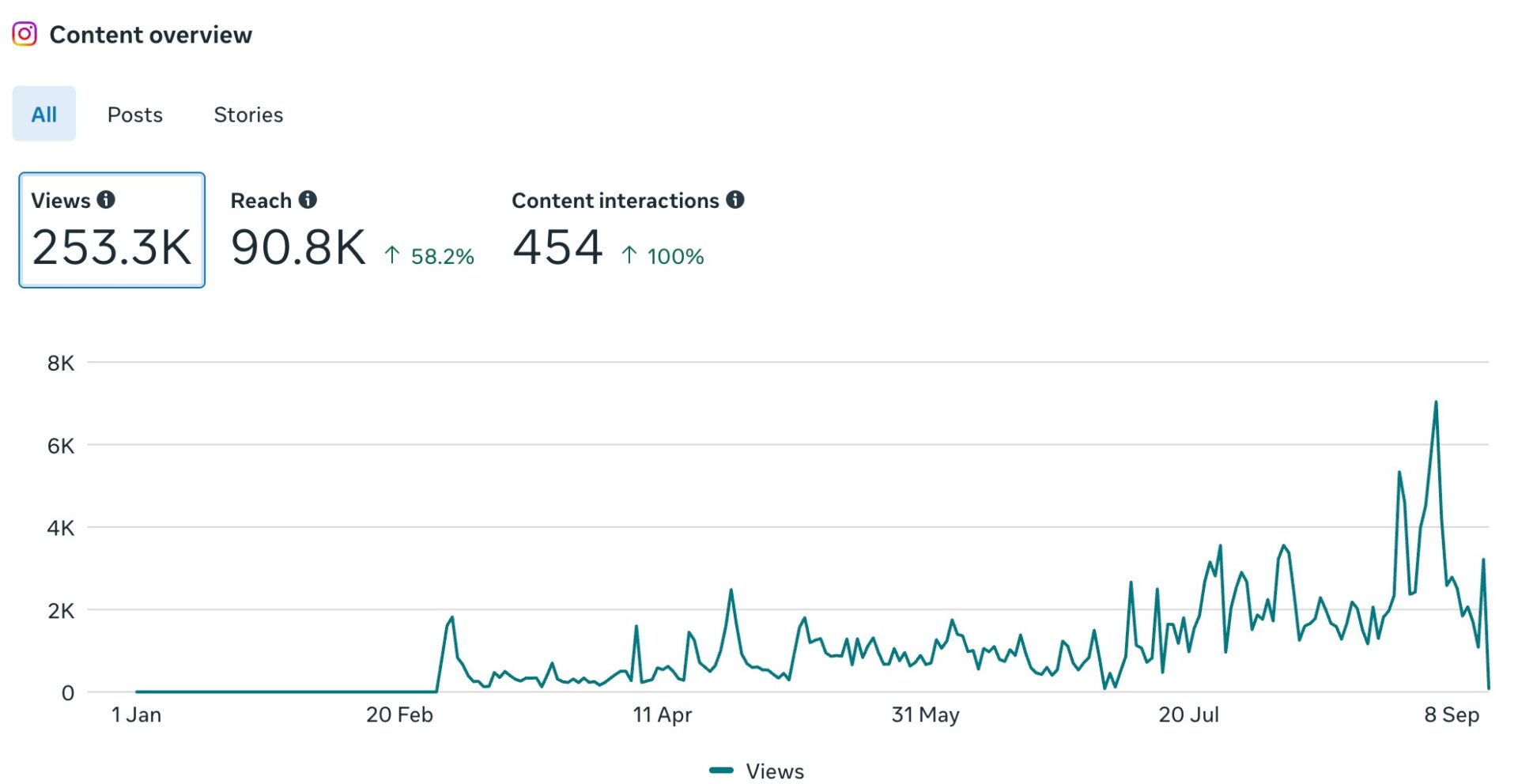1518x784 pixels.
Task: Open the Stories tab
Action: click(248, 115)
